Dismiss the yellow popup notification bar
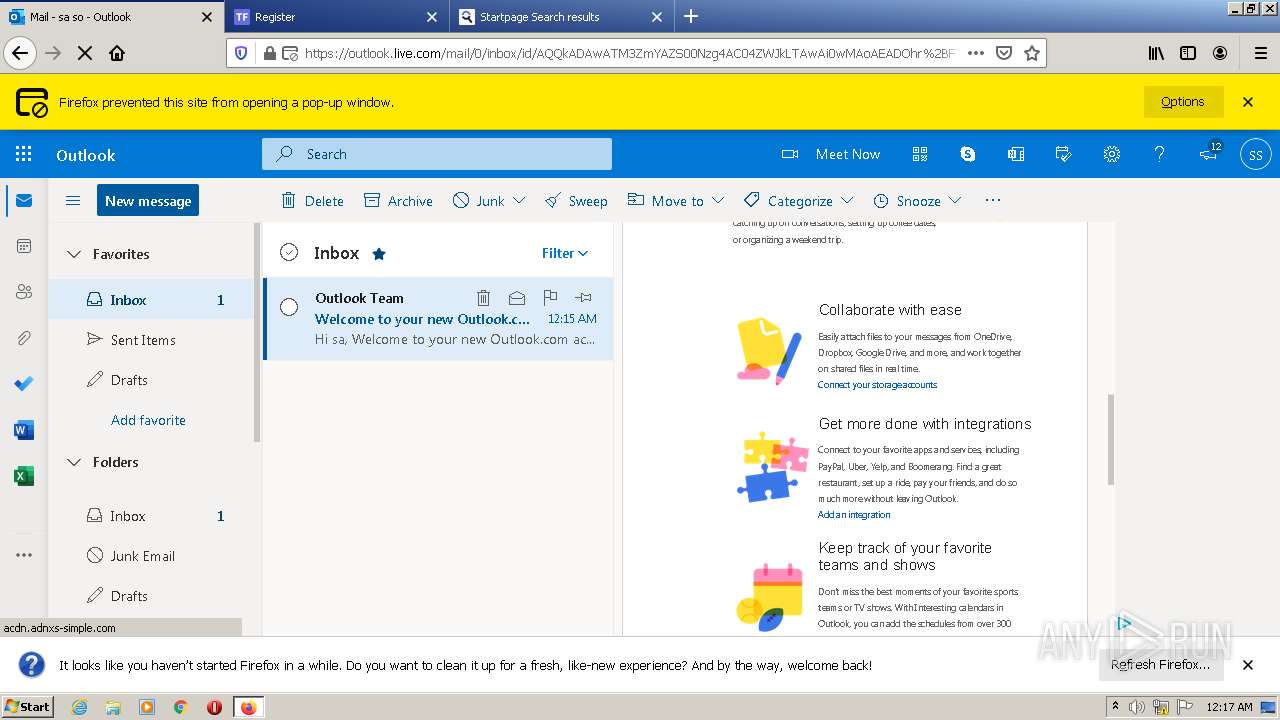 point(1248,102)
